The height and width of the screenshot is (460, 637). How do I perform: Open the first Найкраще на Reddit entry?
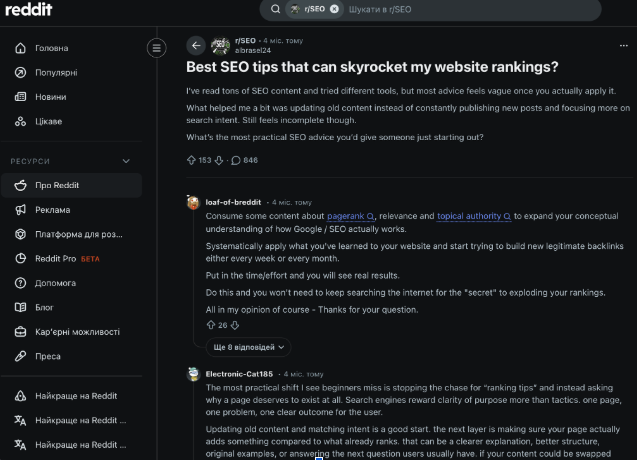pyautogui.click(x=72, y=396)
